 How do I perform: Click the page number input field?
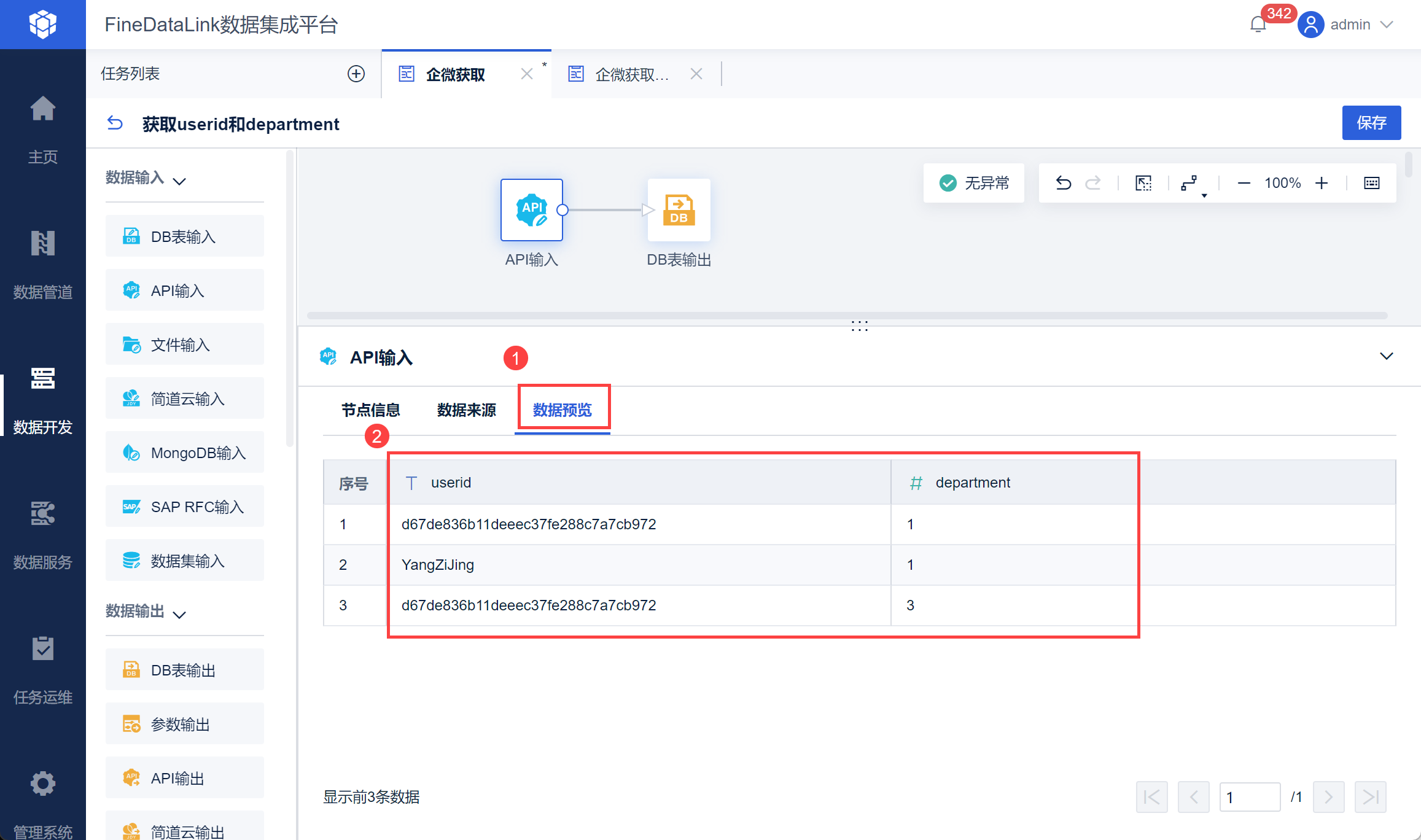click(x=1249, y=797)
